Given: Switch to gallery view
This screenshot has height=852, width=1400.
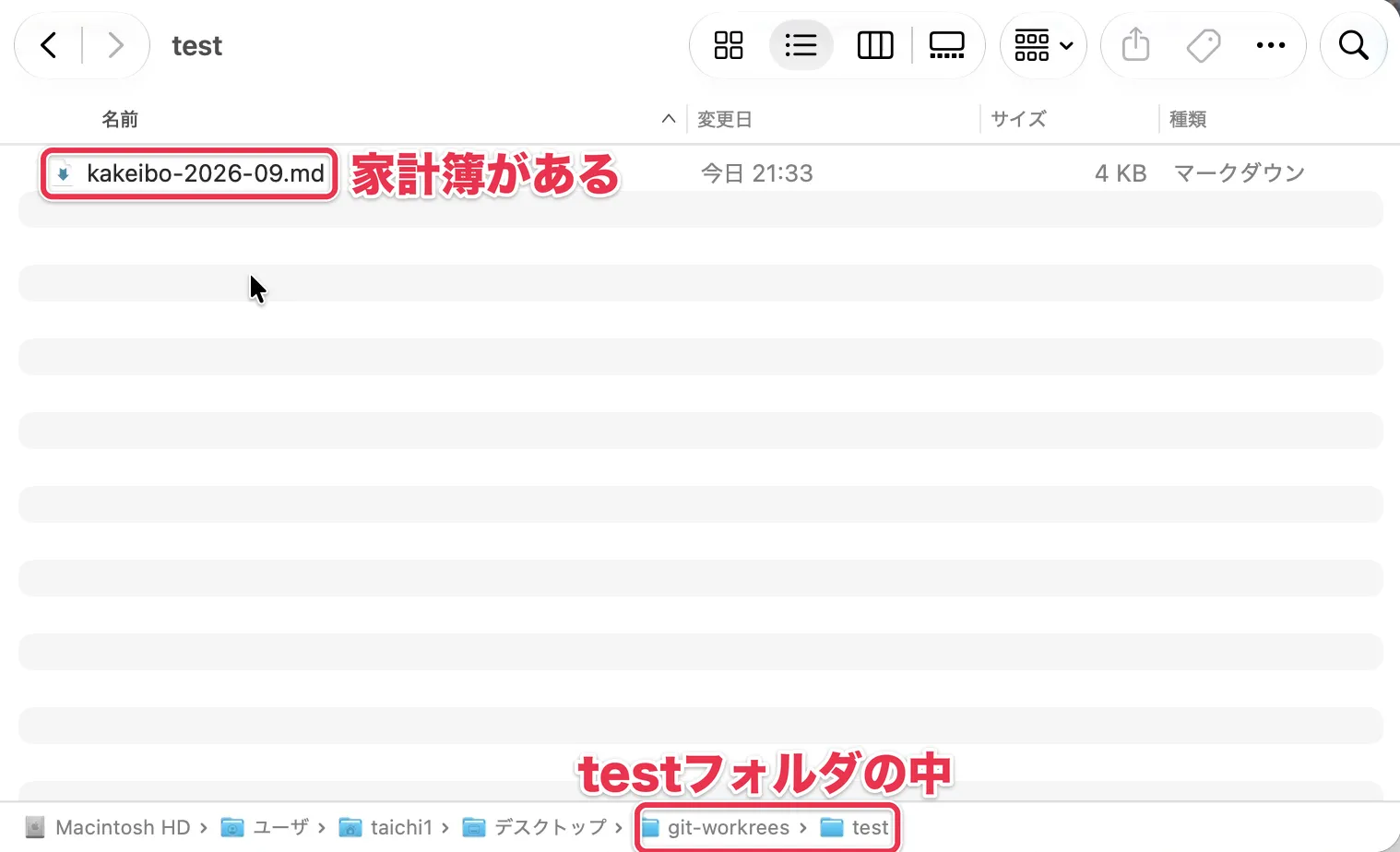Looking at the screenshot, I should coord(947,45).
